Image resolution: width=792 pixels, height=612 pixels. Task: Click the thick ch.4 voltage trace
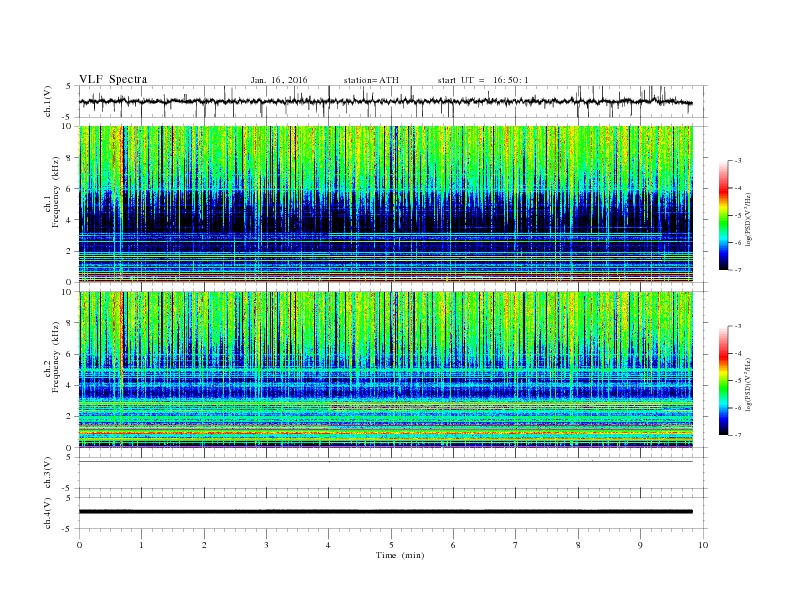386,512
